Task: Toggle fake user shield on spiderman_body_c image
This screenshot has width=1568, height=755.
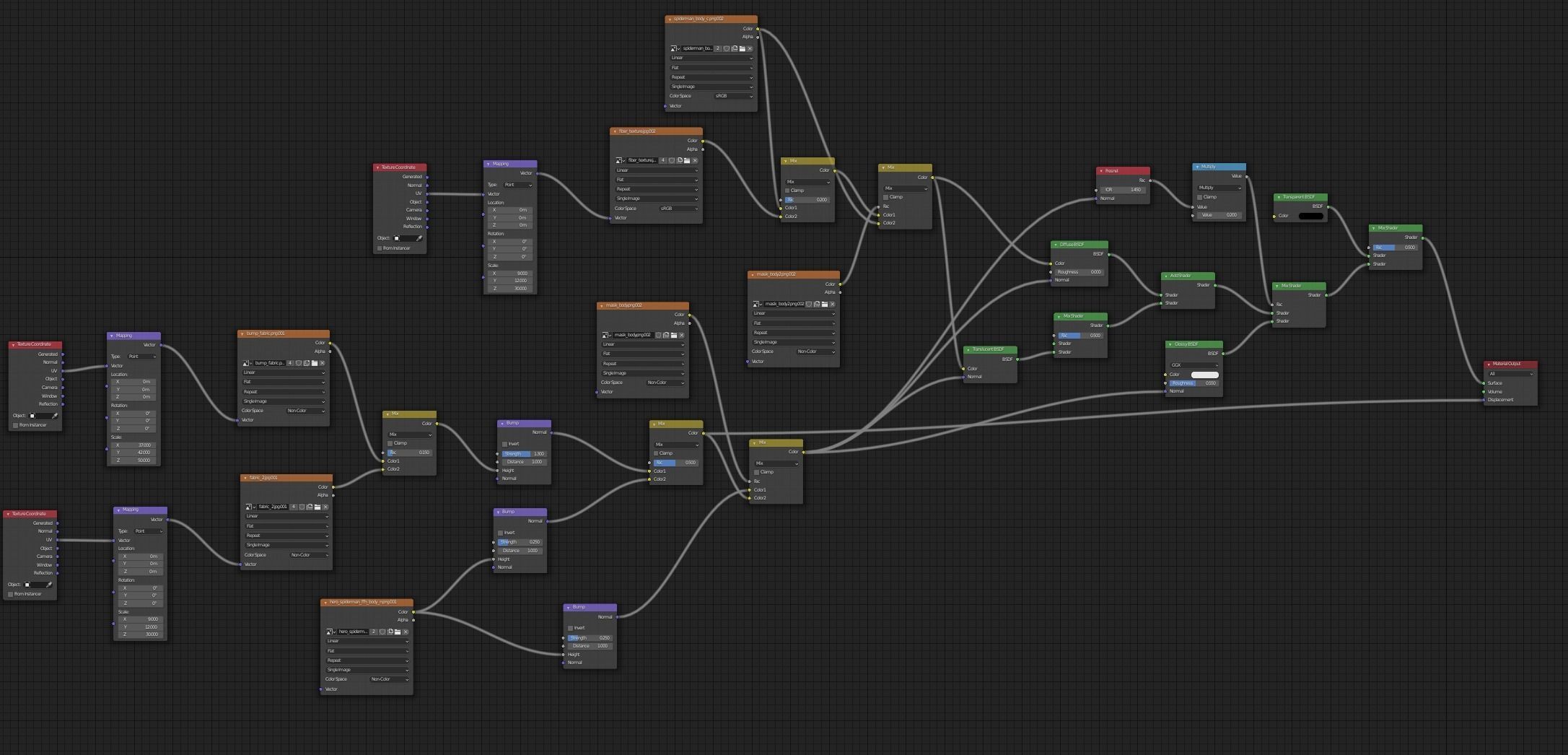Action: (726, 48)
